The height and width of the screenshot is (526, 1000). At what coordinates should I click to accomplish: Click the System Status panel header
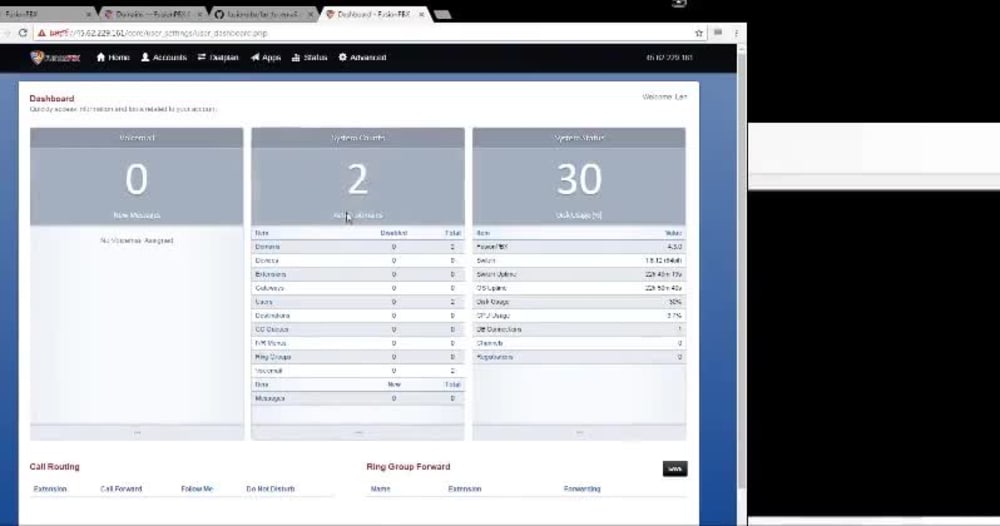coord(579,138)
